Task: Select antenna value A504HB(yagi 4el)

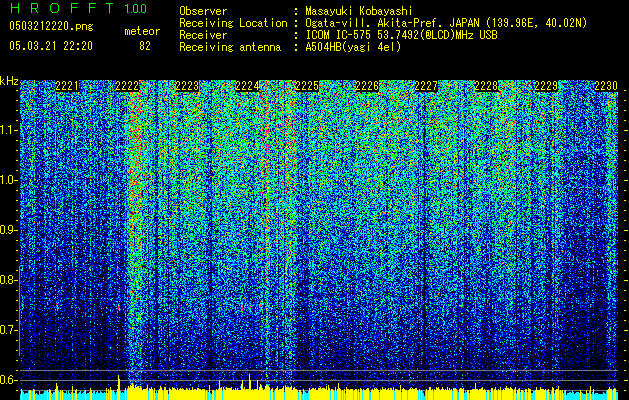Action: (353, 47)
